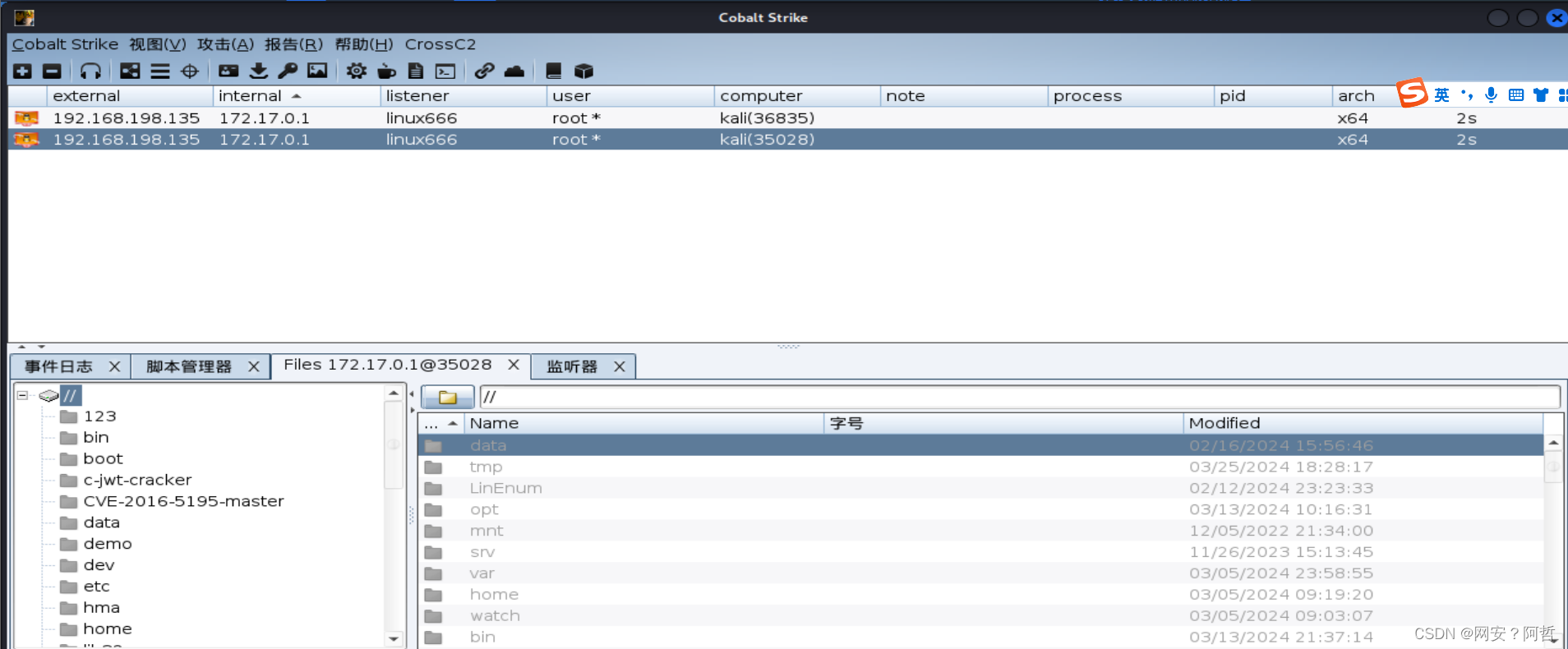Viewport: 1568px width, 649px height.
Task: Open credentials view ID card icon
Action: [x=228, y=71]
